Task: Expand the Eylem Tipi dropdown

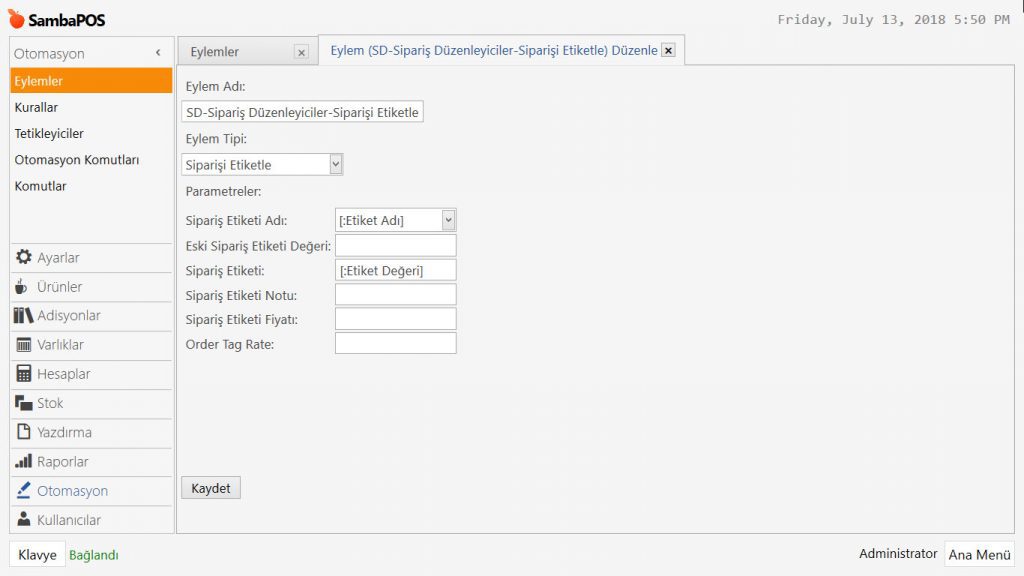Action: [335, 164]
